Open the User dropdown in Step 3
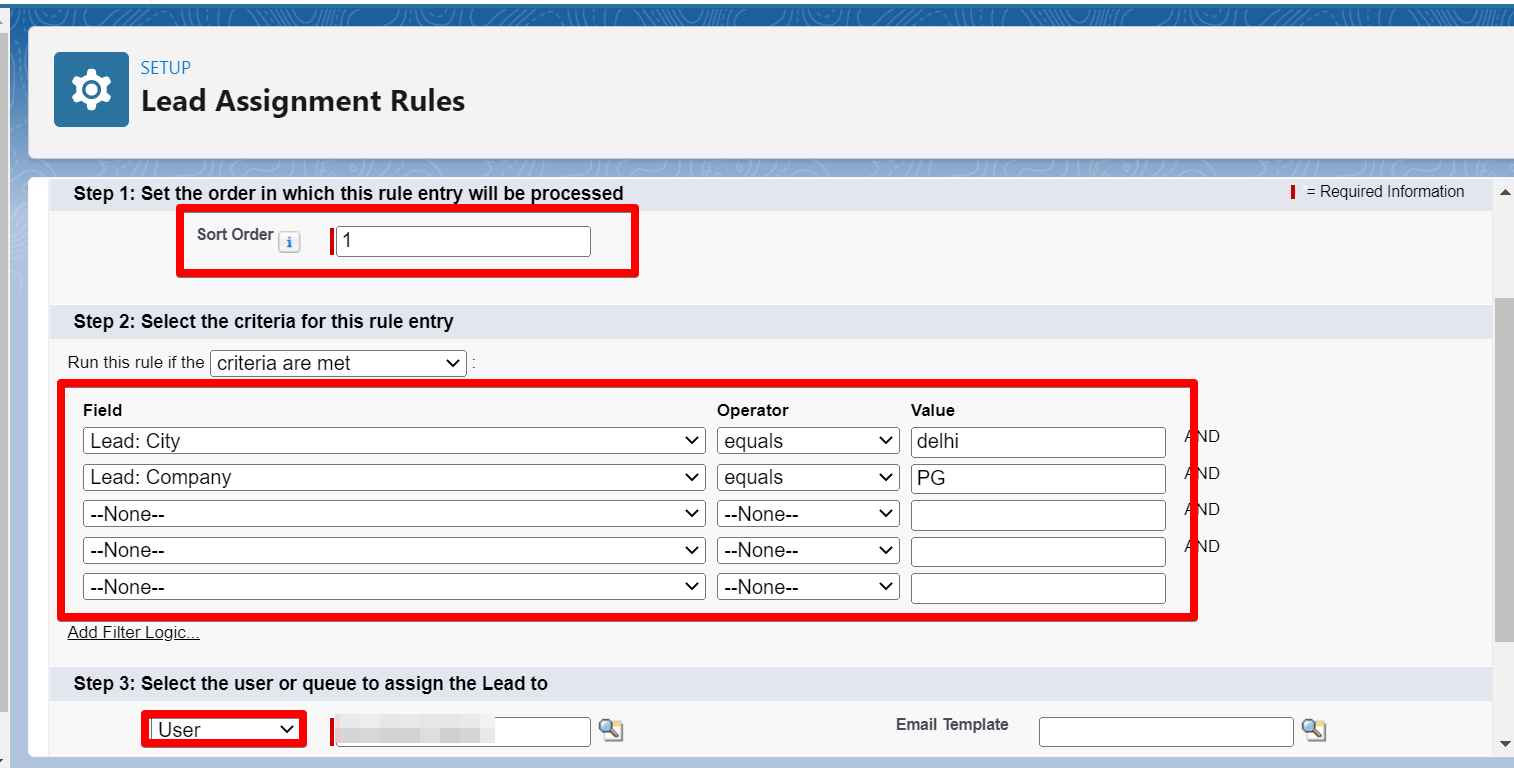Screen dimensions: 1514x768 pyautogui.click(x=222, y=730)
